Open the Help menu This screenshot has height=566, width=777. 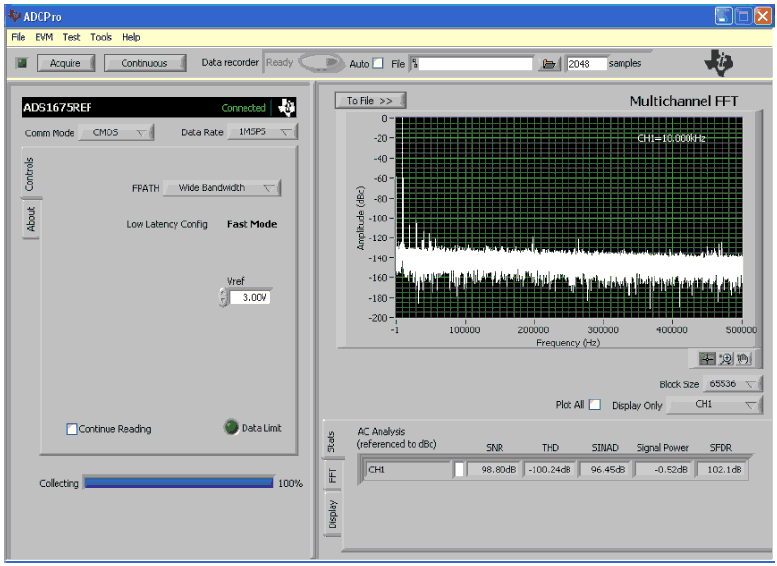pyautogui.click(x=131, y=37)
